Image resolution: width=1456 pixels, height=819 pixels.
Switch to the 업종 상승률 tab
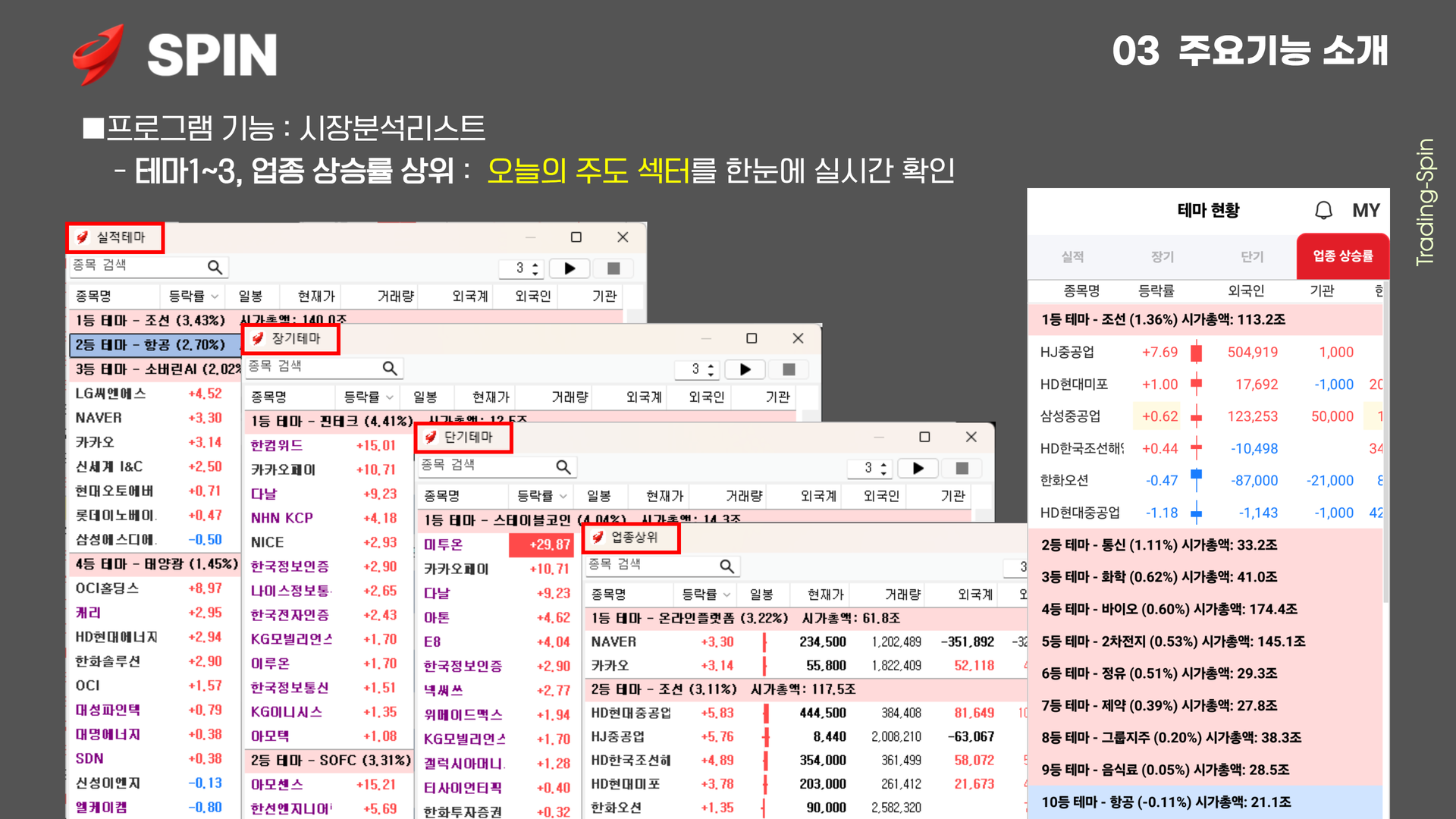(1342, 256)
